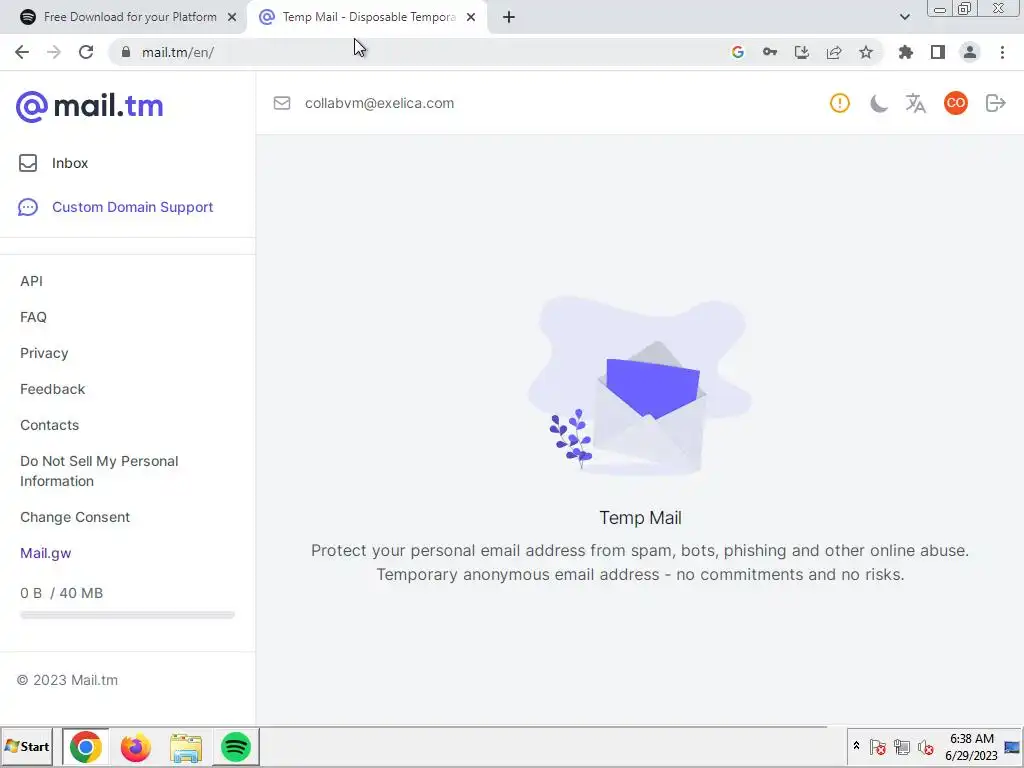1024x768 pixels.
Task: Open Spotify from the taskbar
Action: coord(236,746)
